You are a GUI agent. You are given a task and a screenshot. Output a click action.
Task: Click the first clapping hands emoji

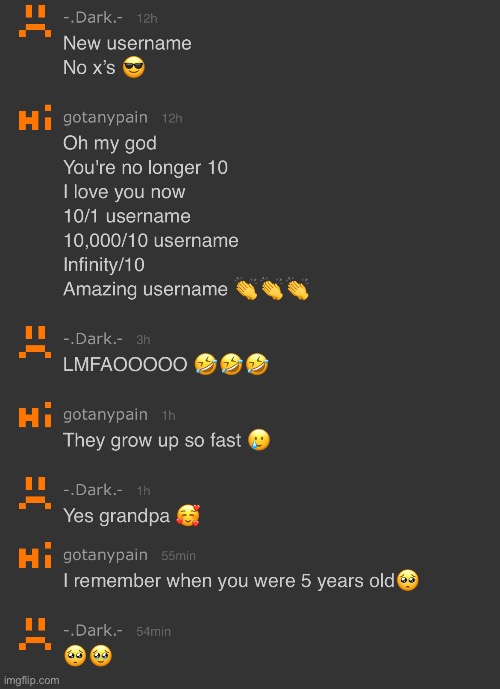click(246, 289)
